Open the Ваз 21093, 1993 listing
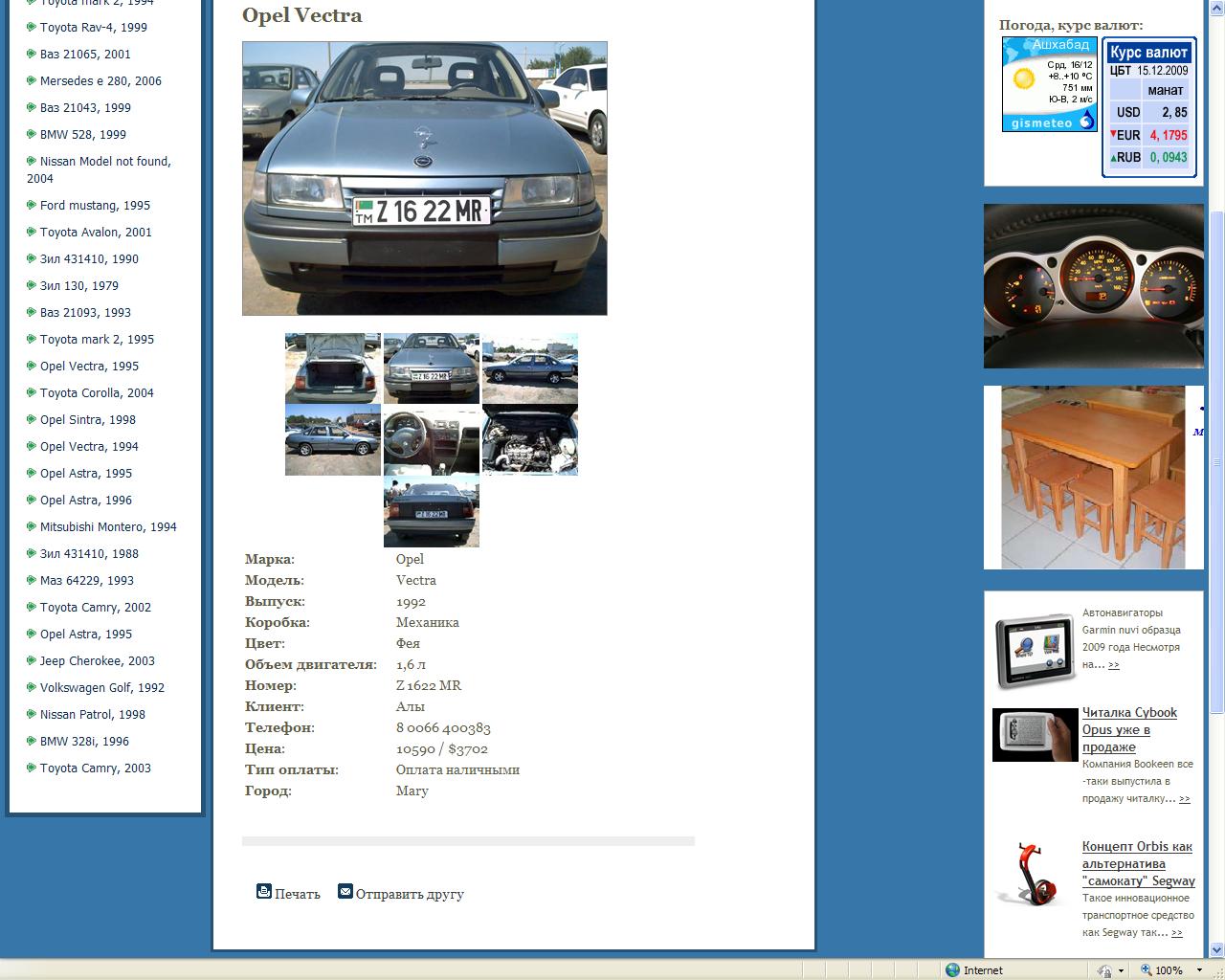Viewport: 1225px width, 980px height. click(85, 312)
